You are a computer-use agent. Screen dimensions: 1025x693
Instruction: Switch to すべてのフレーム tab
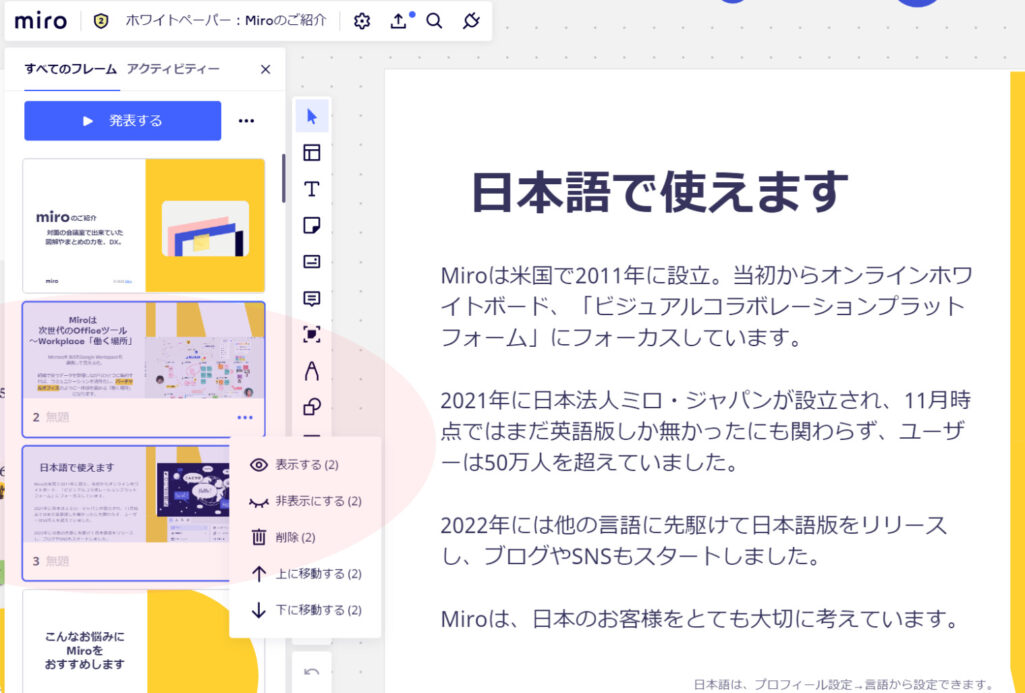tap(71, 69)
